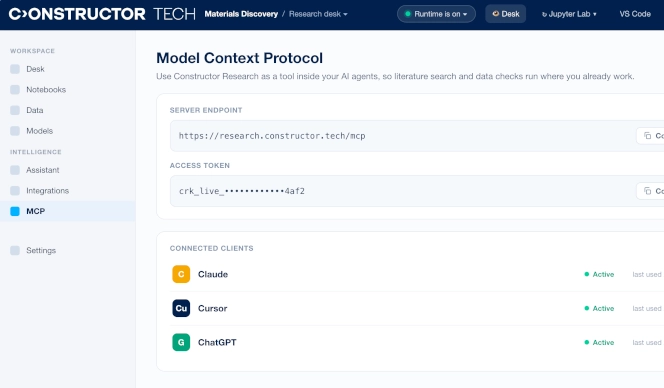
Task: Click the Models sidebar icon
Action: tap(15, 131)
